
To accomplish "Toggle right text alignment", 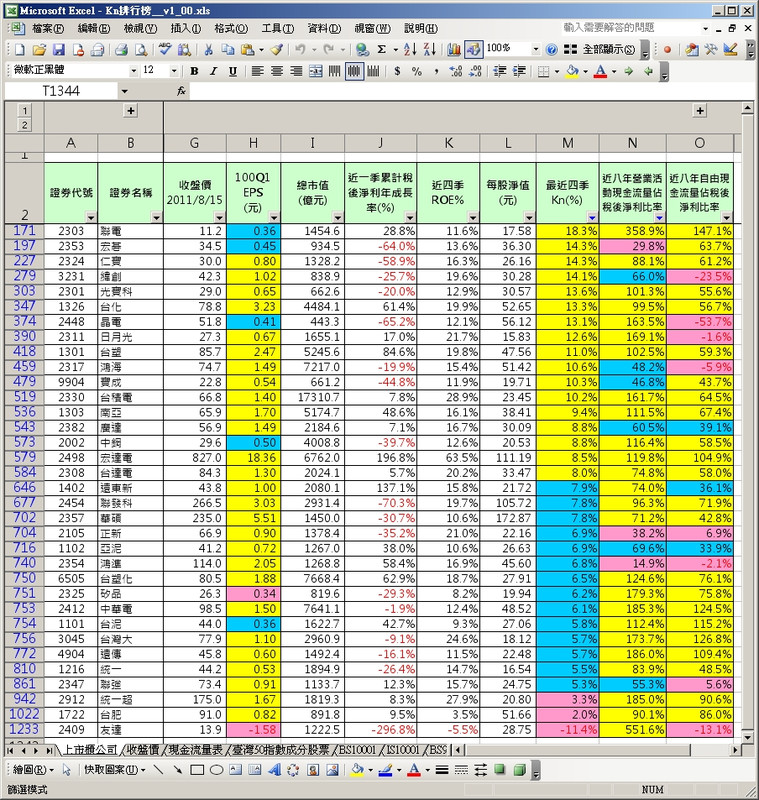I will pos(296,71).
